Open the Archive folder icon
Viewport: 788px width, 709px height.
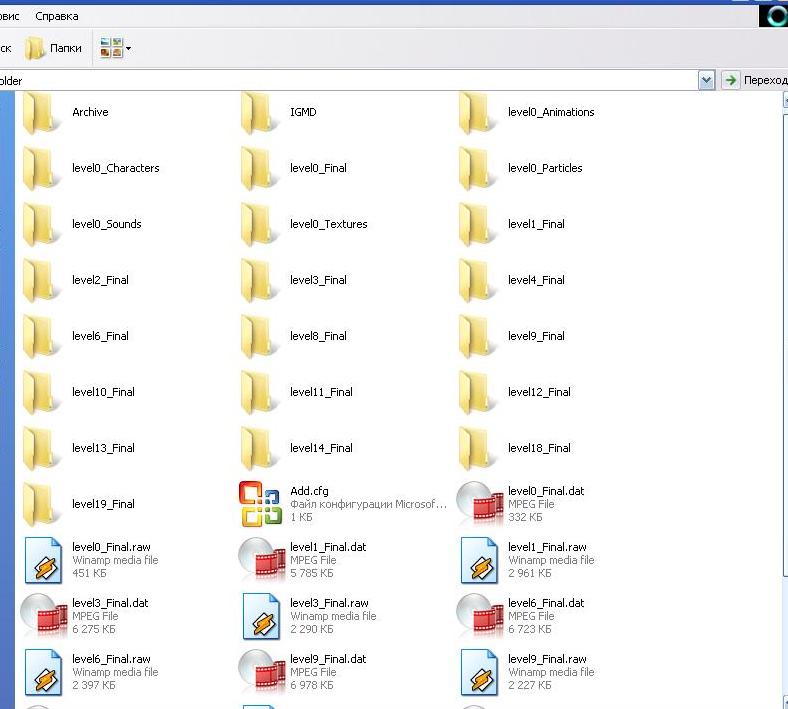pyautogui.click(x=42, y=113)
